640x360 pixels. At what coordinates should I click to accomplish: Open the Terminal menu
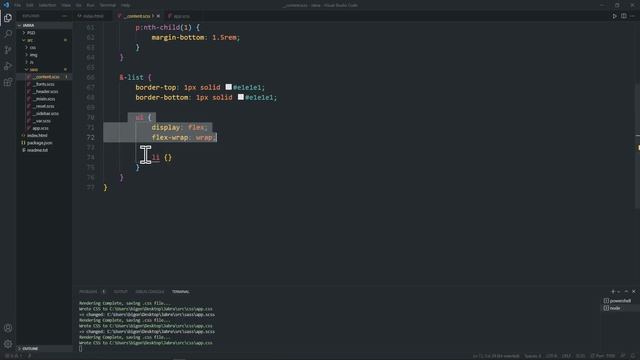(x=108, y=5)
